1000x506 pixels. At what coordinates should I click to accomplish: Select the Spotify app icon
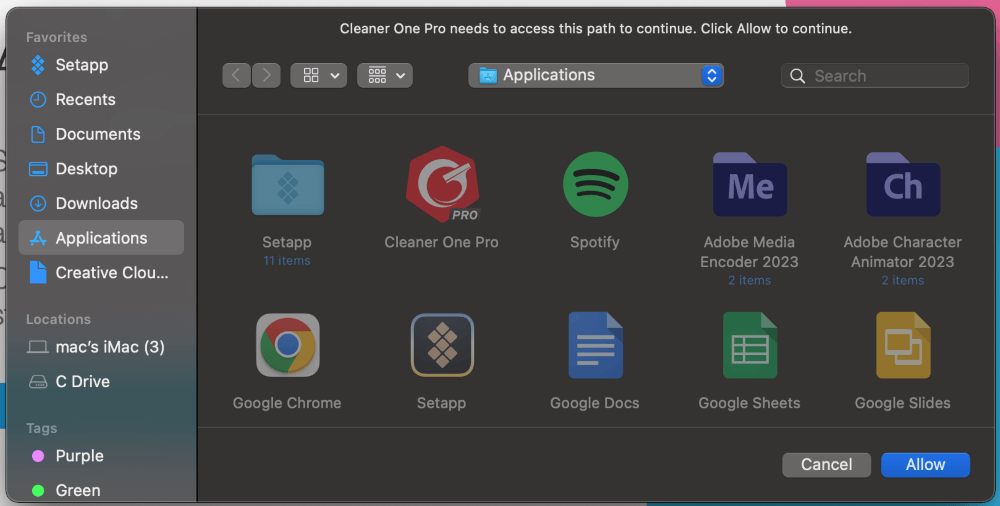point(595,184)
